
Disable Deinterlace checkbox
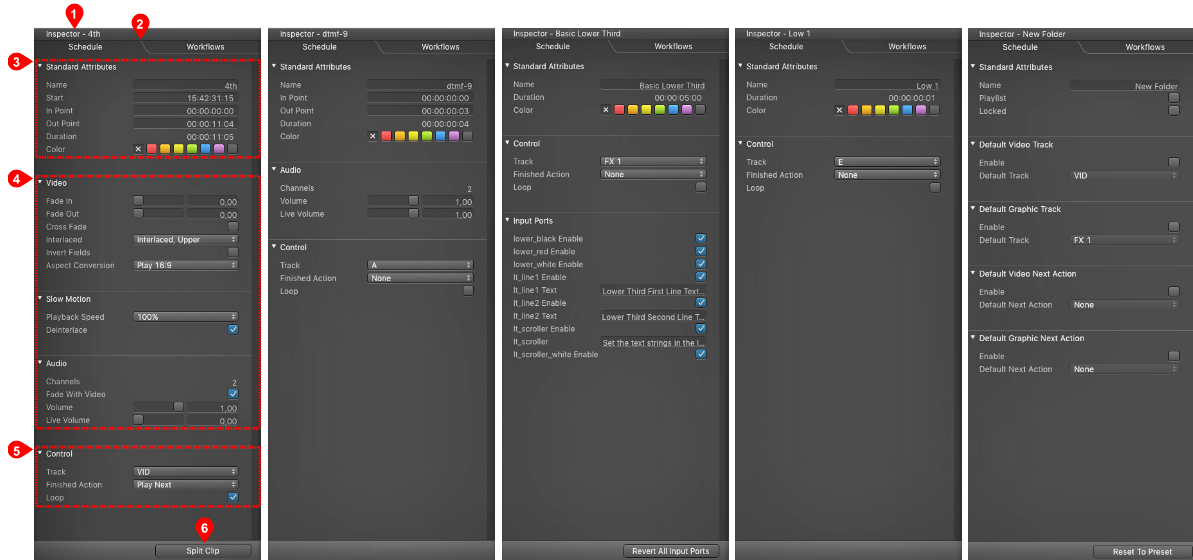pyautogui.click(x=233, y=329)
